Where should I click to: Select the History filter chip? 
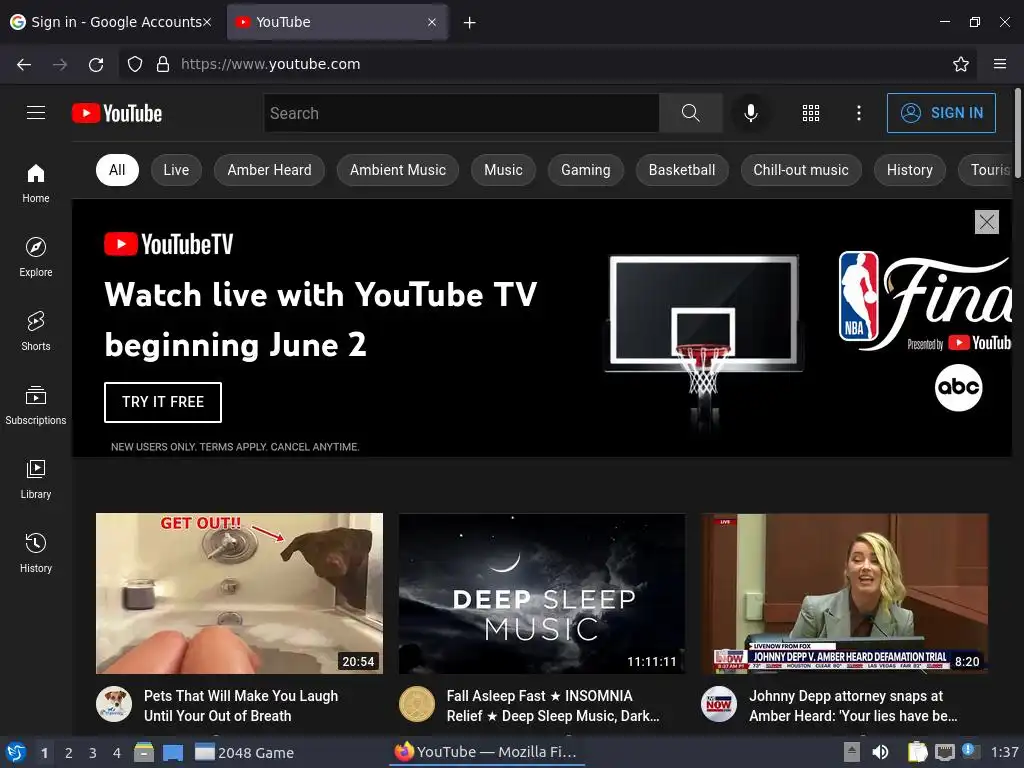[x=910, y=170]
